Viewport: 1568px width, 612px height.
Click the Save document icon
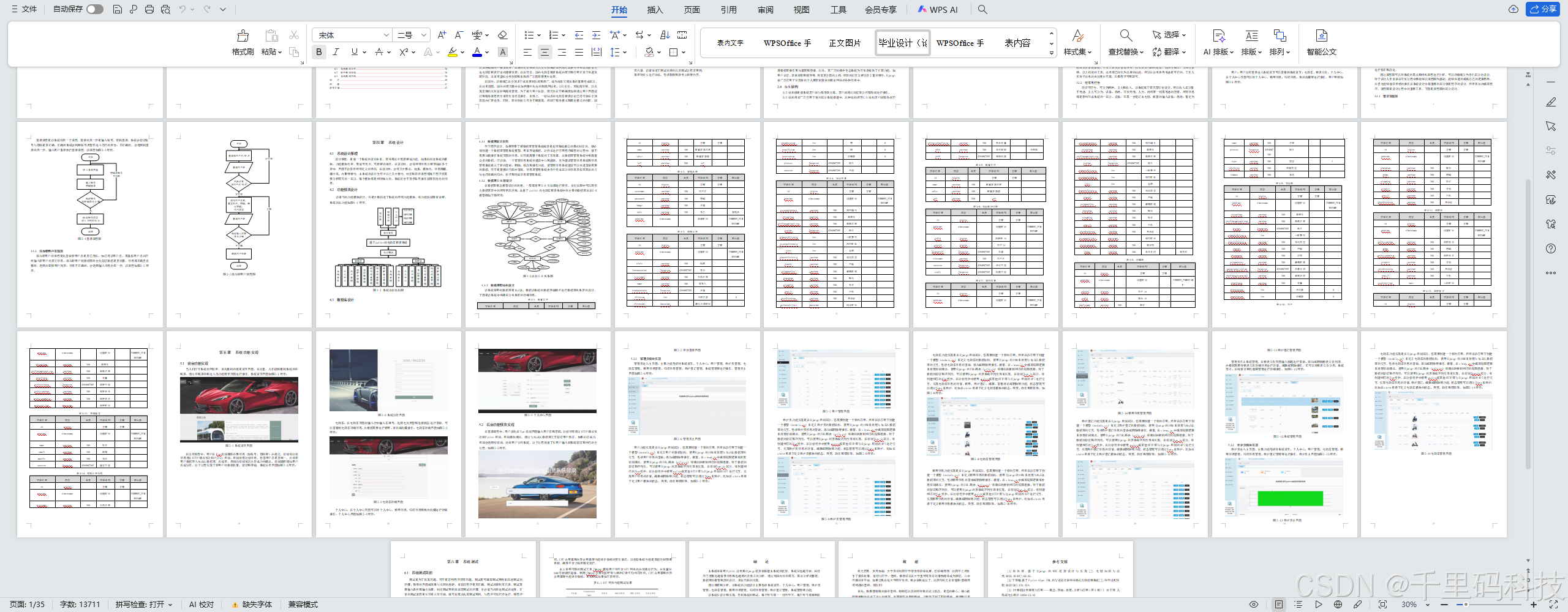tap(118, 9)
